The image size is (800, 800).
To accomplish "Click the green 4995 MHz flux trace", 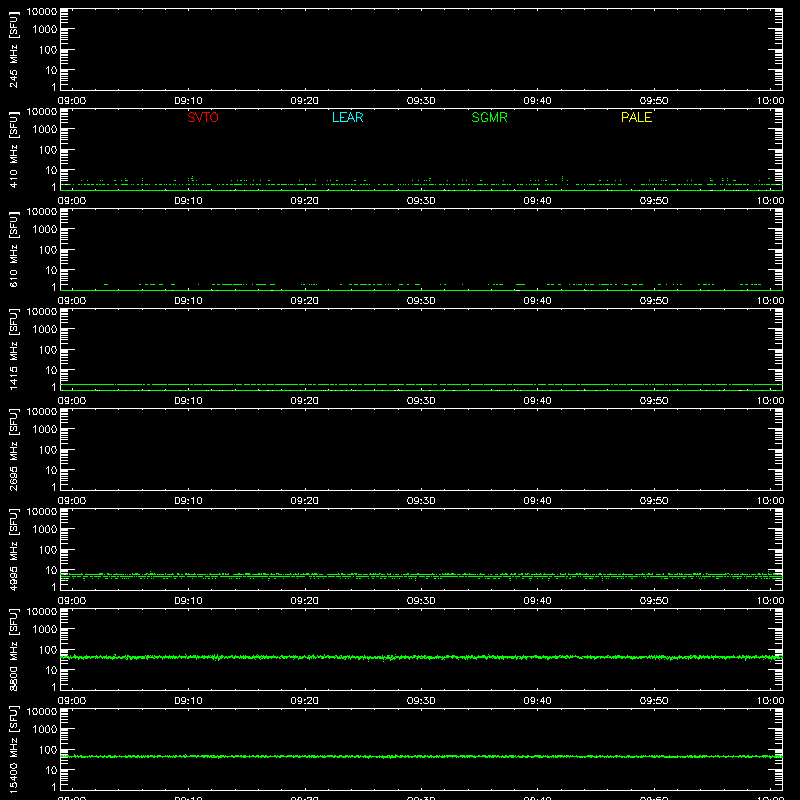I will click(x=421, y=576).
